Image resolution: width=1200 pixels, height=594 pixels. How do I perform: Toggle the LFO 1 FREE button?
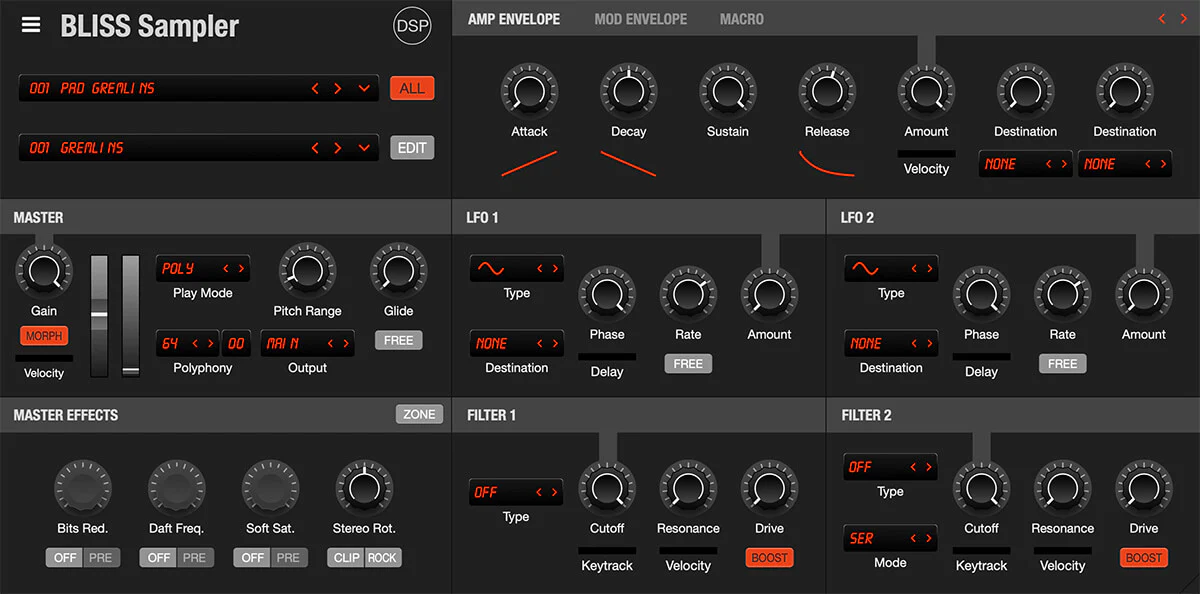[688, 364]
